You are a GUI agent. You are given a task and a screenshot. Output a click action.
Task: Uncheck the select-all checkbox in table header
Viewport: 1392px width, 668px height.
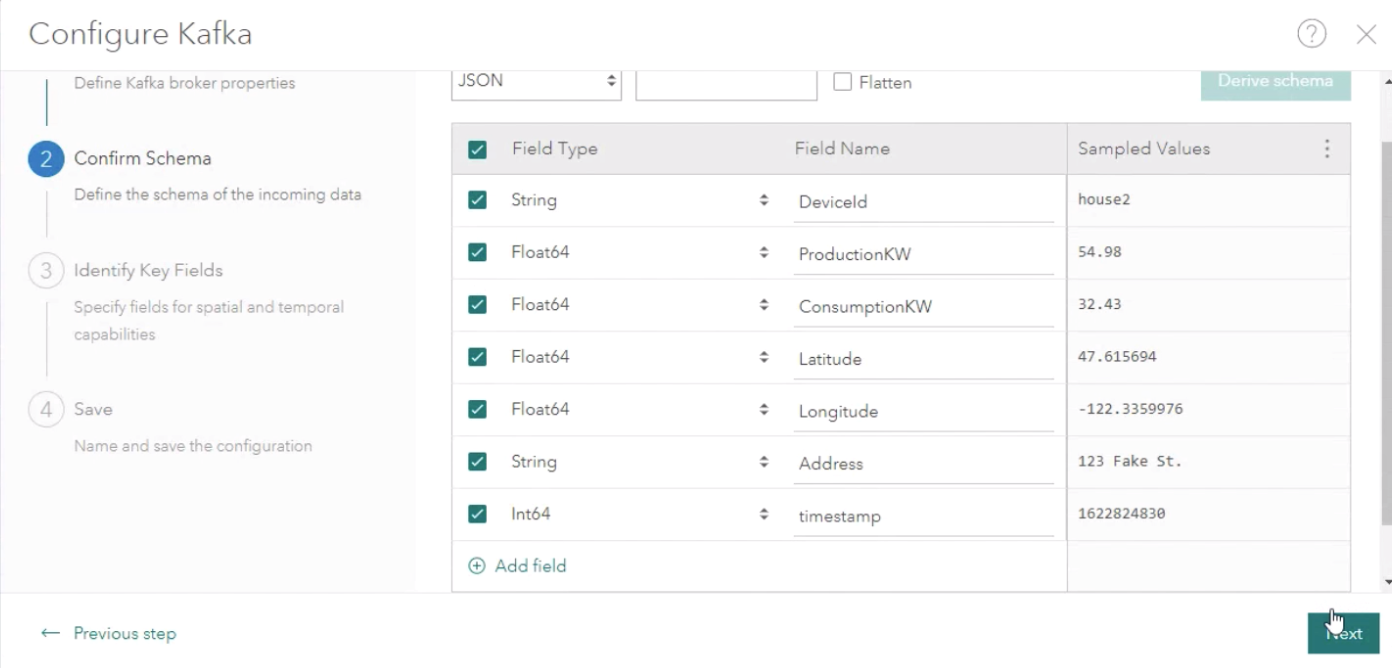point(477,148)
